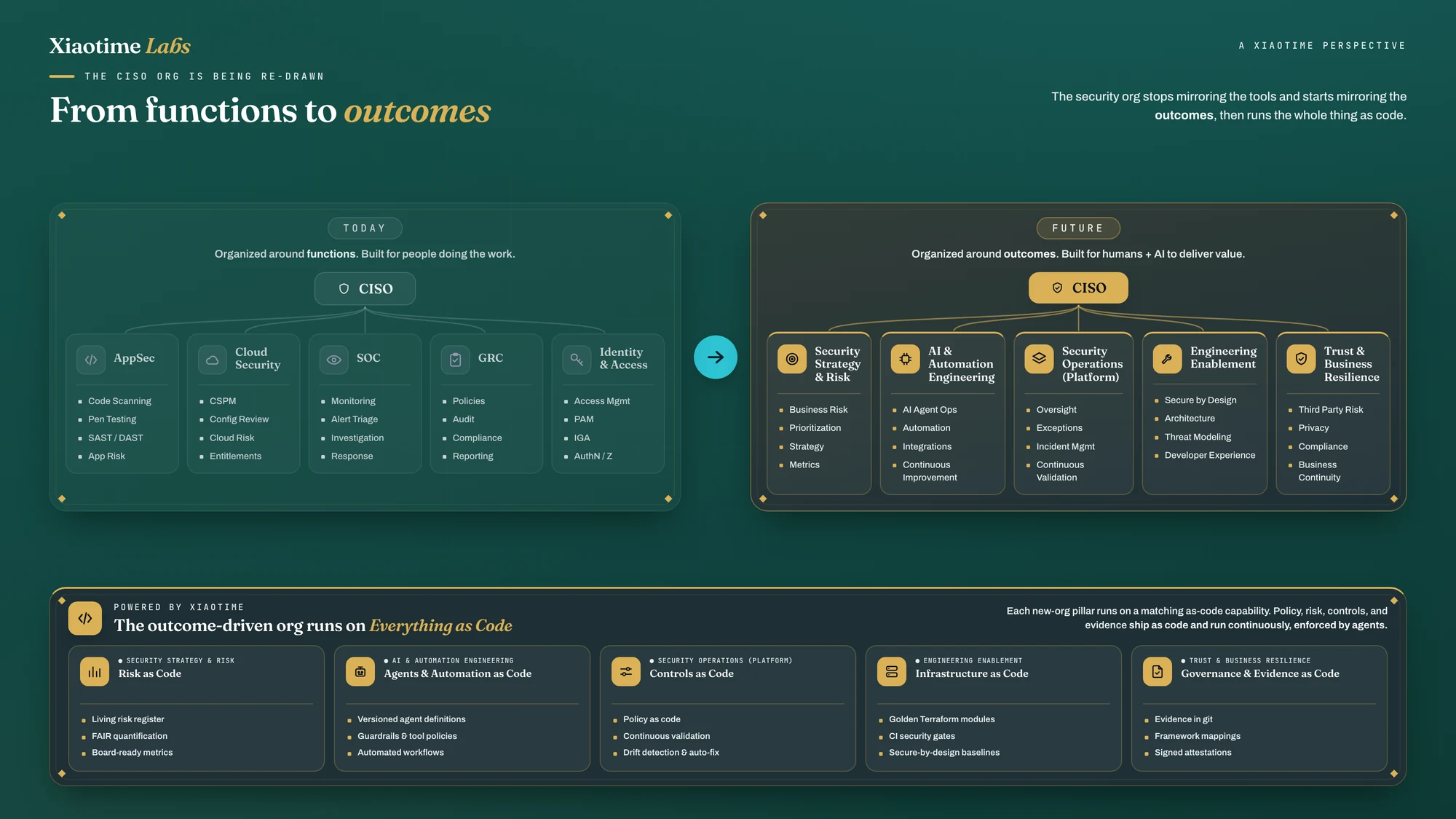Select 'Framework mappings' item
Viewport: 1456px width, 819px height.
[1198, 736]
